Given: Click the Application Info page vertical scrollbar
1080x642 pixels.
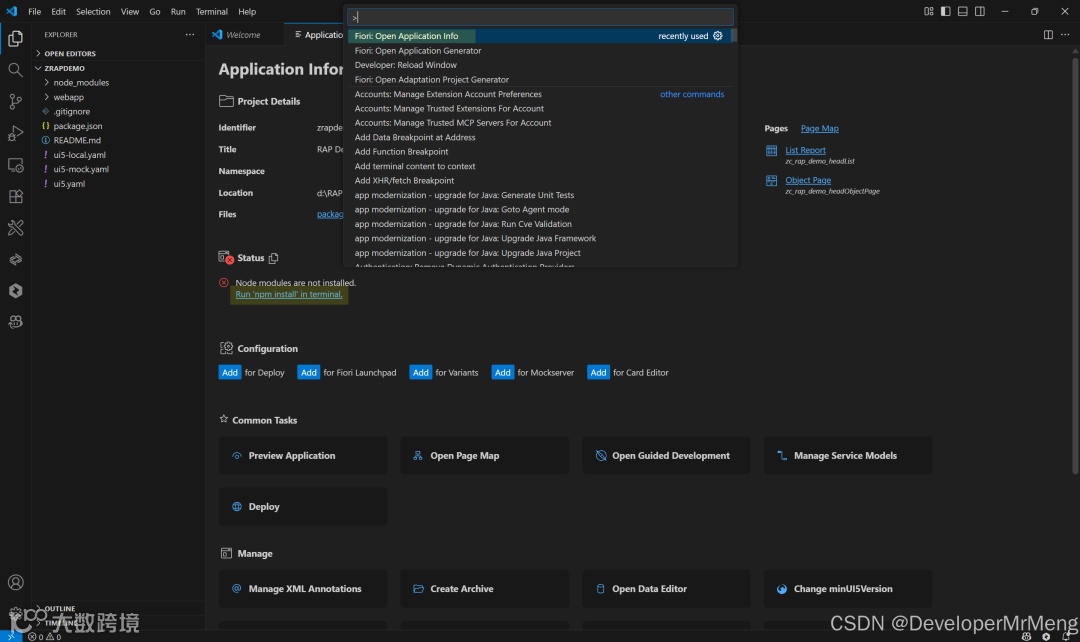Looking at the screenshot, I should (1075, 265).
